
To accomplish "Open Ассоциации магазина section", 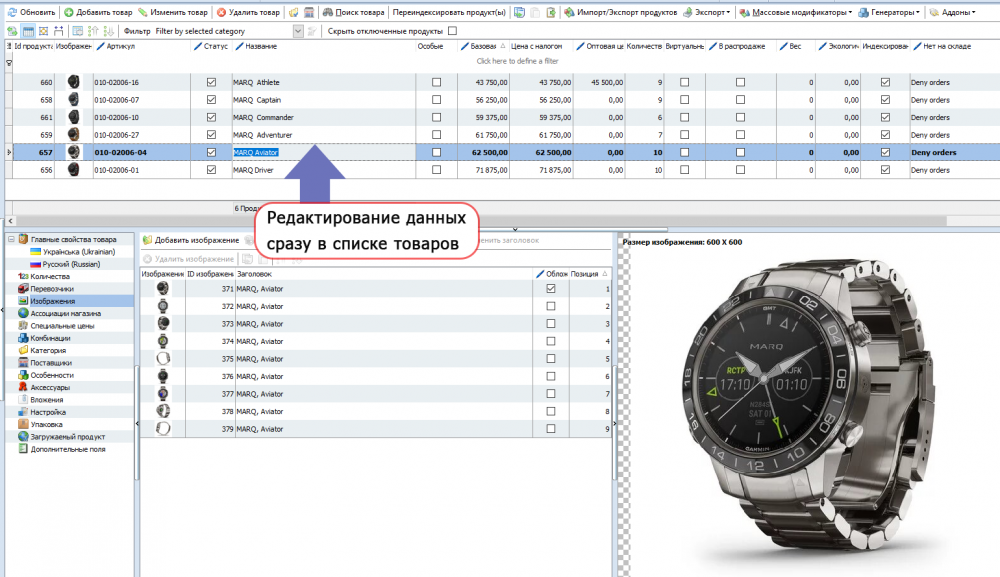I will [x=59, y=313].
